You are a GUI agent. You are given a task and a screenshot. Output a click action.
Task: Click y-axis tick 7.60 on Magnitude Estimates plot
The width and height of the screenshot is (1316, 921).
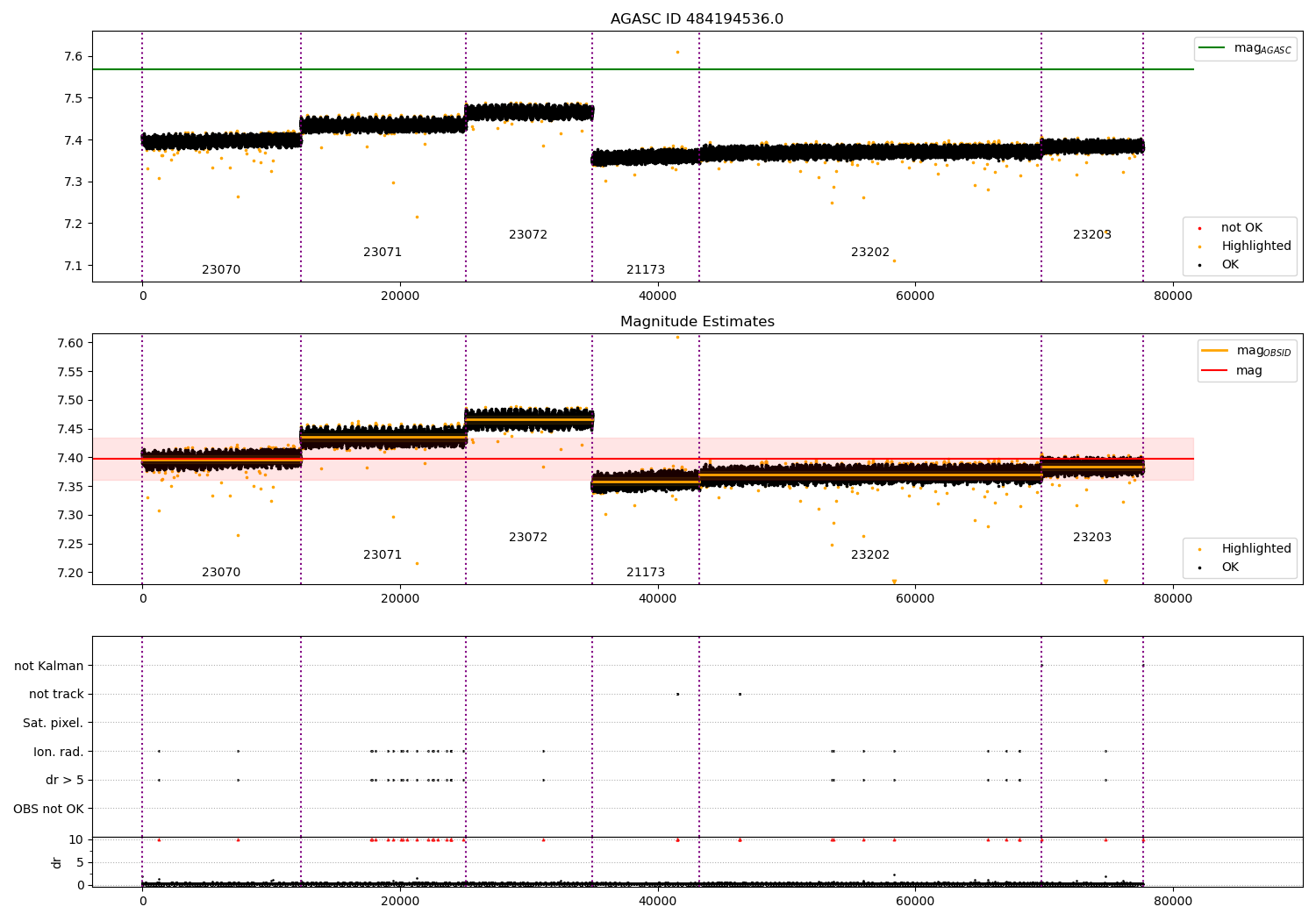(x=70, y=343)
